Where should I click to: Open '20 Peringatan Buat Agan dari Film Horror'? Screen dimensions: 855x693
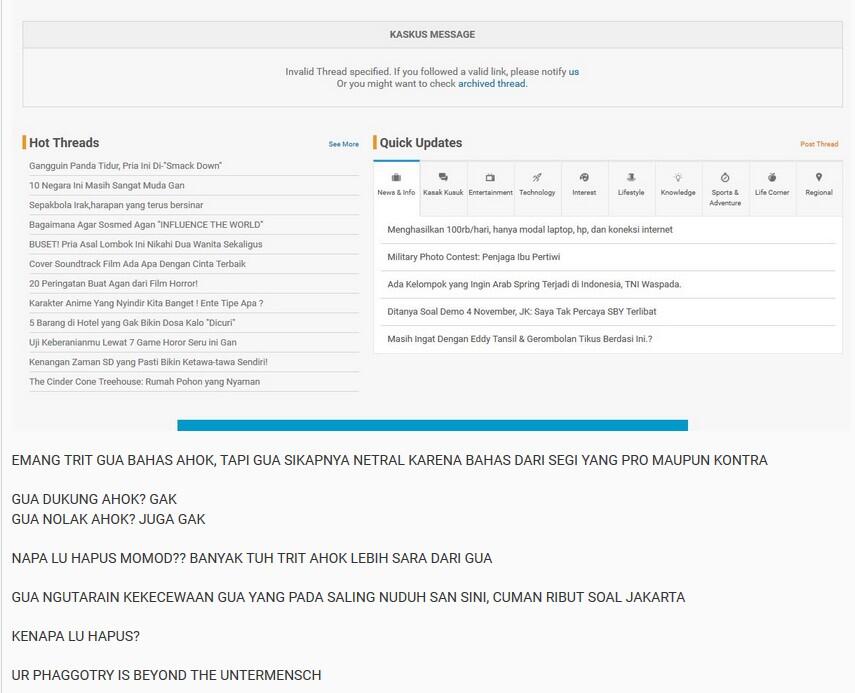[x=113, y=284]
